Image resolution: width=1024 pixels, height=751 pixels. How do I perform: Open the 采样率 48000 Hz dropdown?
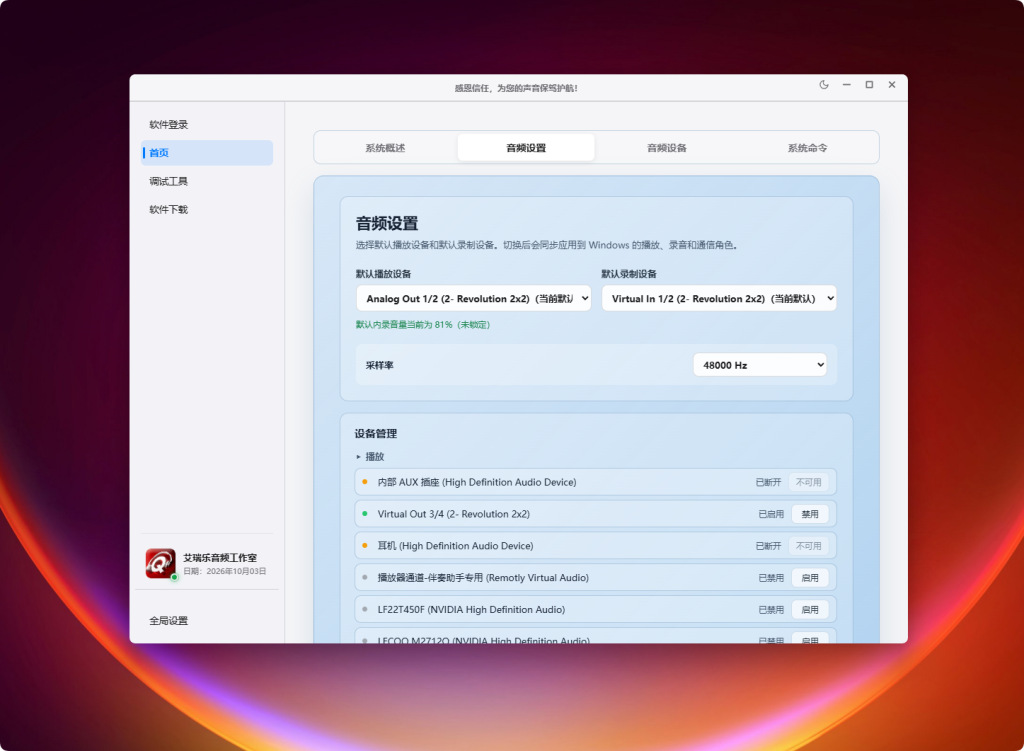pos(760,365)
